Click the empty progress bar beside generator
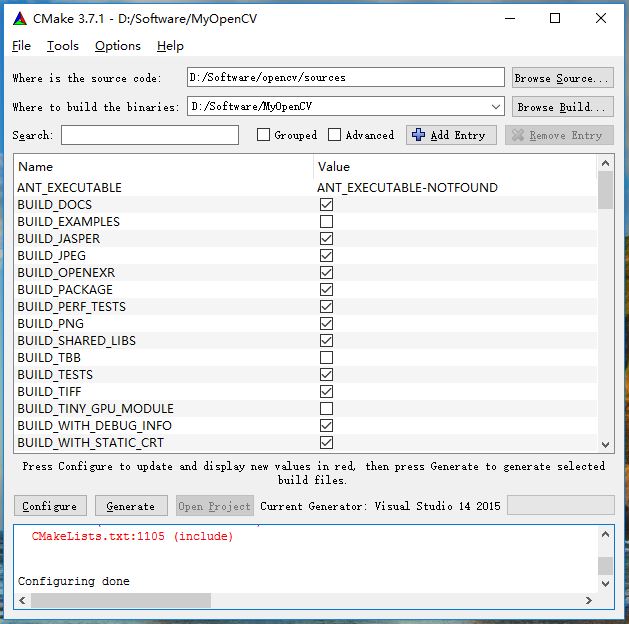Viewport: 629px width, 624px height. click(560, 505)
